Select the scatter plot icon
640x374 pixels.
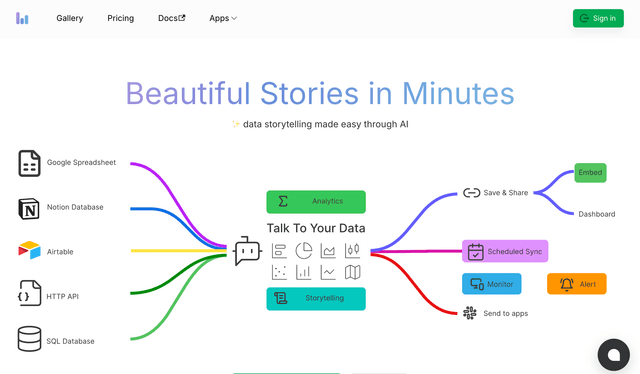[279, 272]
